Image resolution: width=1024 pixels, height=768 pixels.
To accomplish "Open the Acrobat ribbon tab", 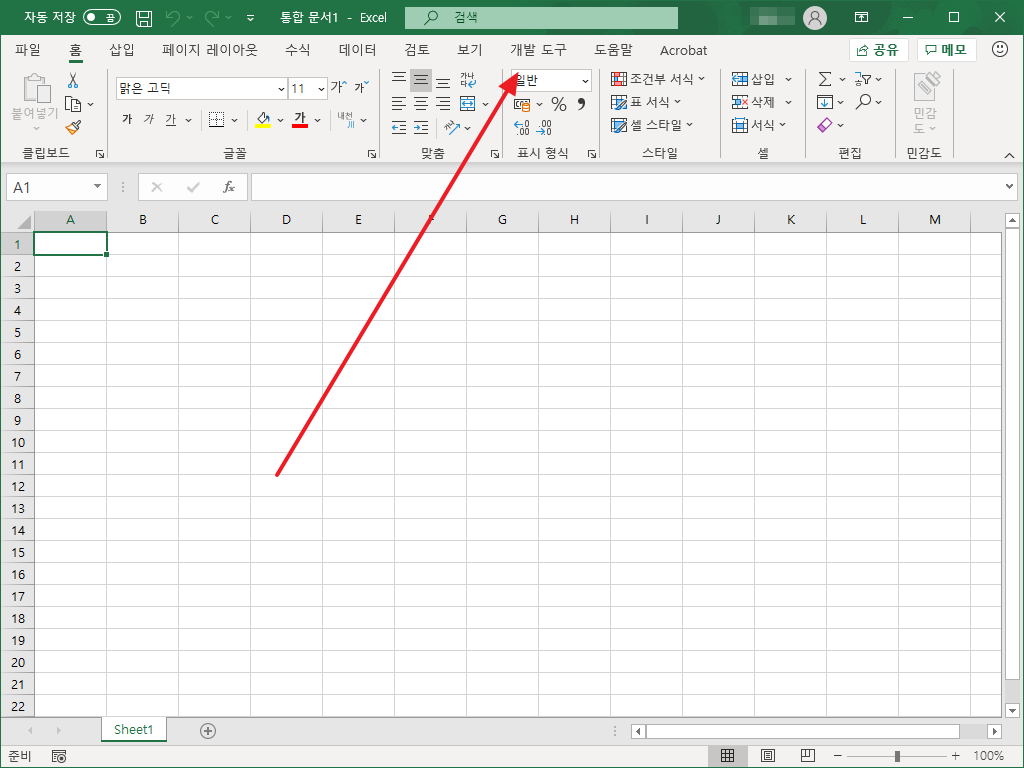I will click(x=683, y=50).
